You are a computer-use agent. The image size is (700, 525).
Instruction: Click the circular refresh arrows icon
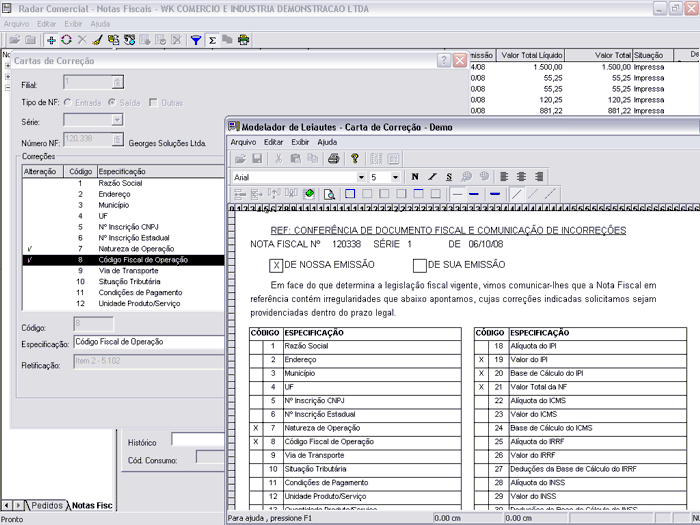coord(66,41)
